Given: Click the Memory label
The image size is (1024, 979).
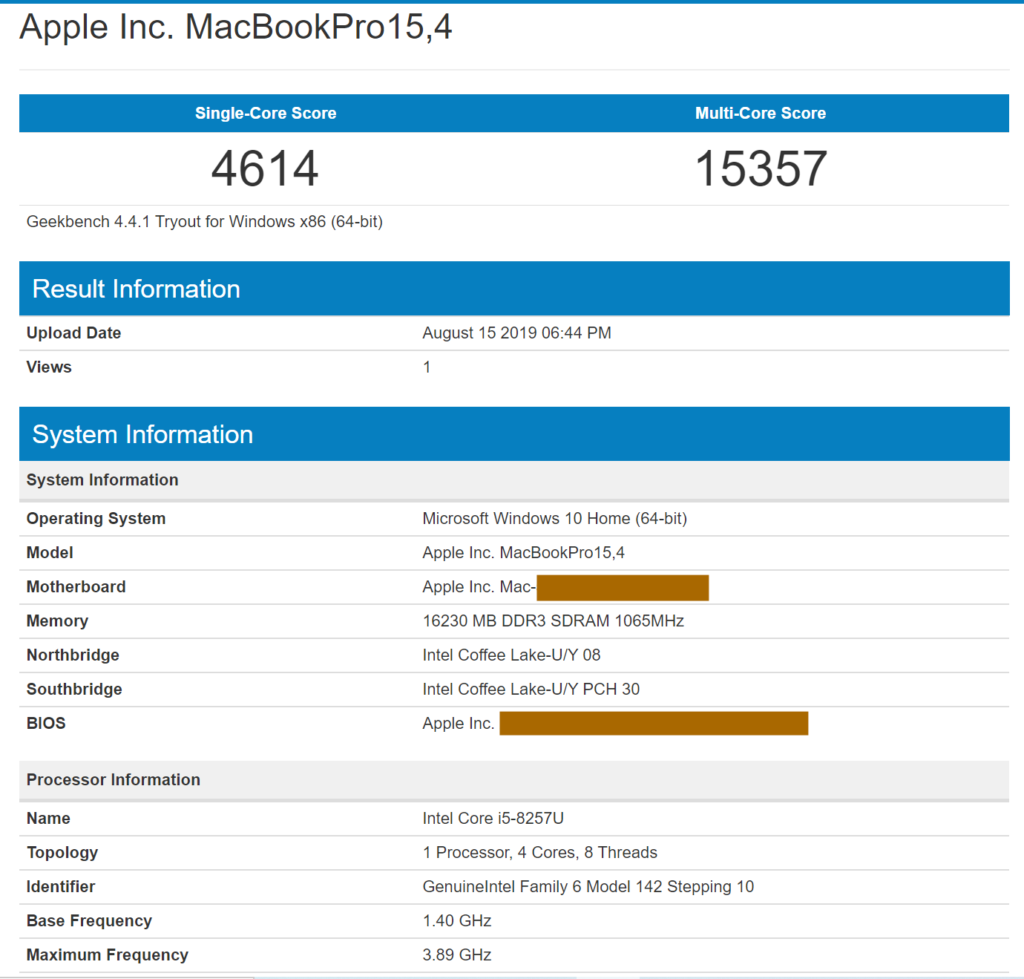Looking at the screenshot, I should [57, 621].
